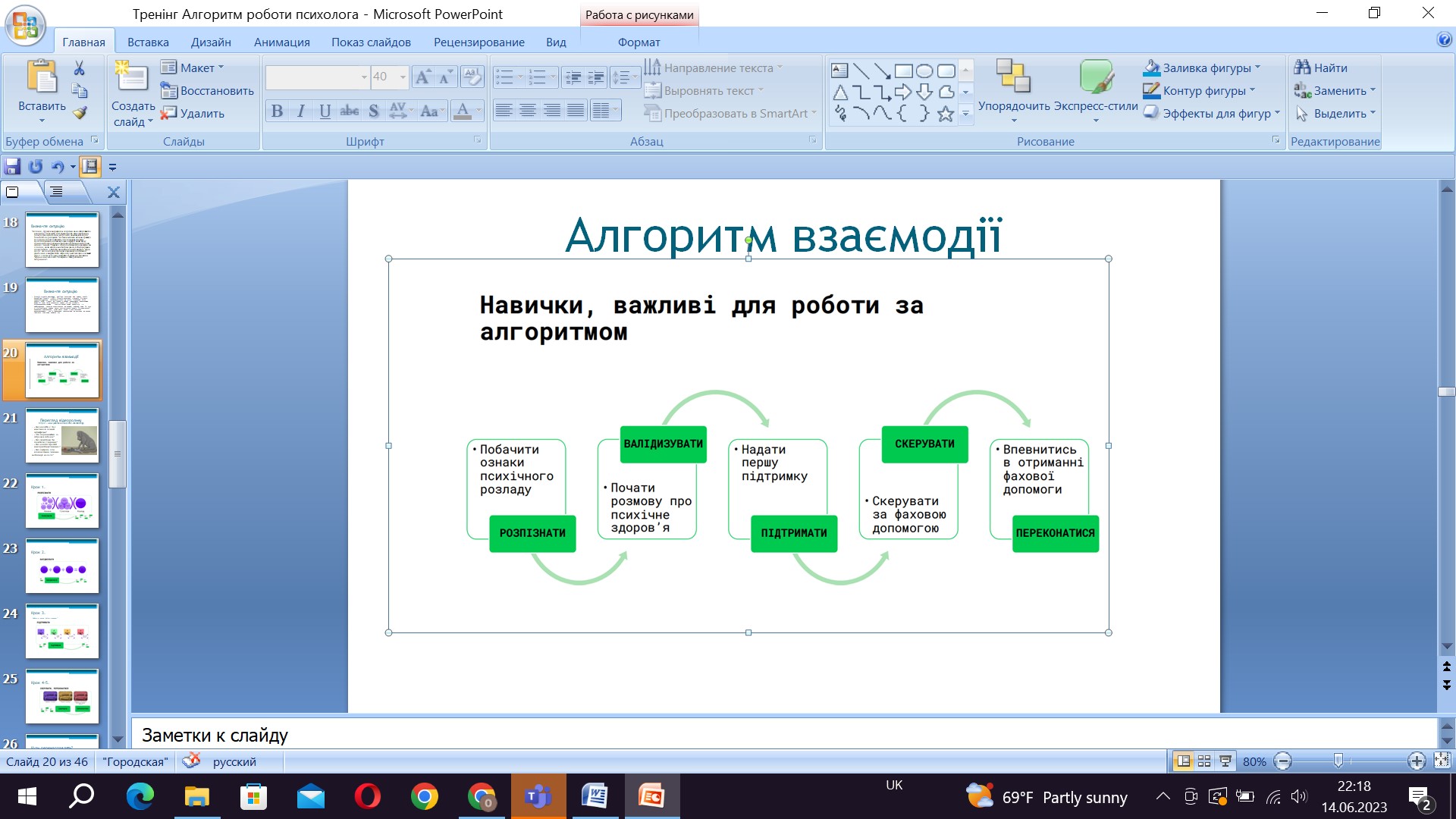
Task: Switch to the Дизайн ribbon tab
Action: click(211, 42)
